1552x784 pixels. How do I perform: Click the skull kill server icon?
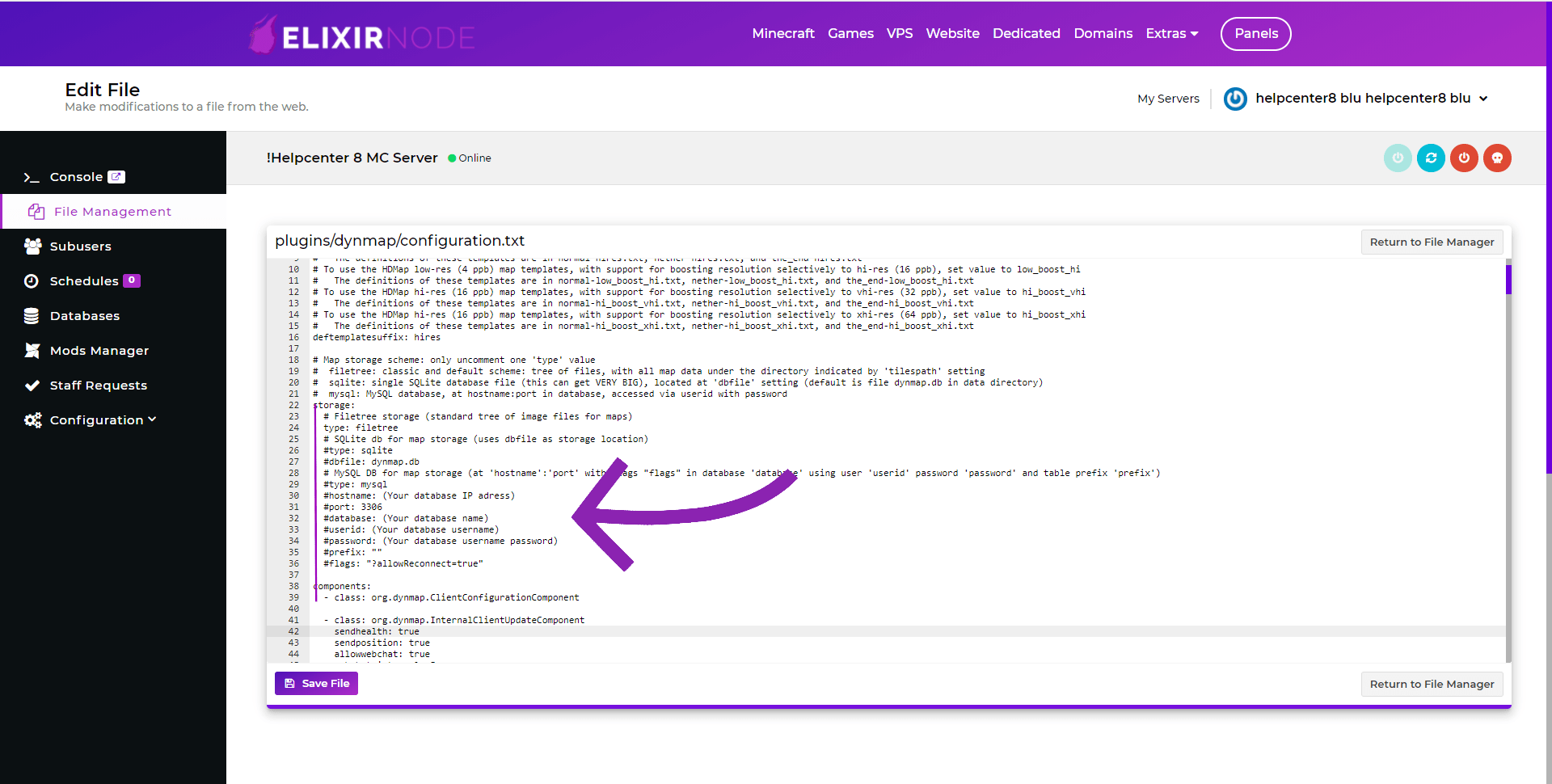pyautogui.click(x=1497, y=158)
